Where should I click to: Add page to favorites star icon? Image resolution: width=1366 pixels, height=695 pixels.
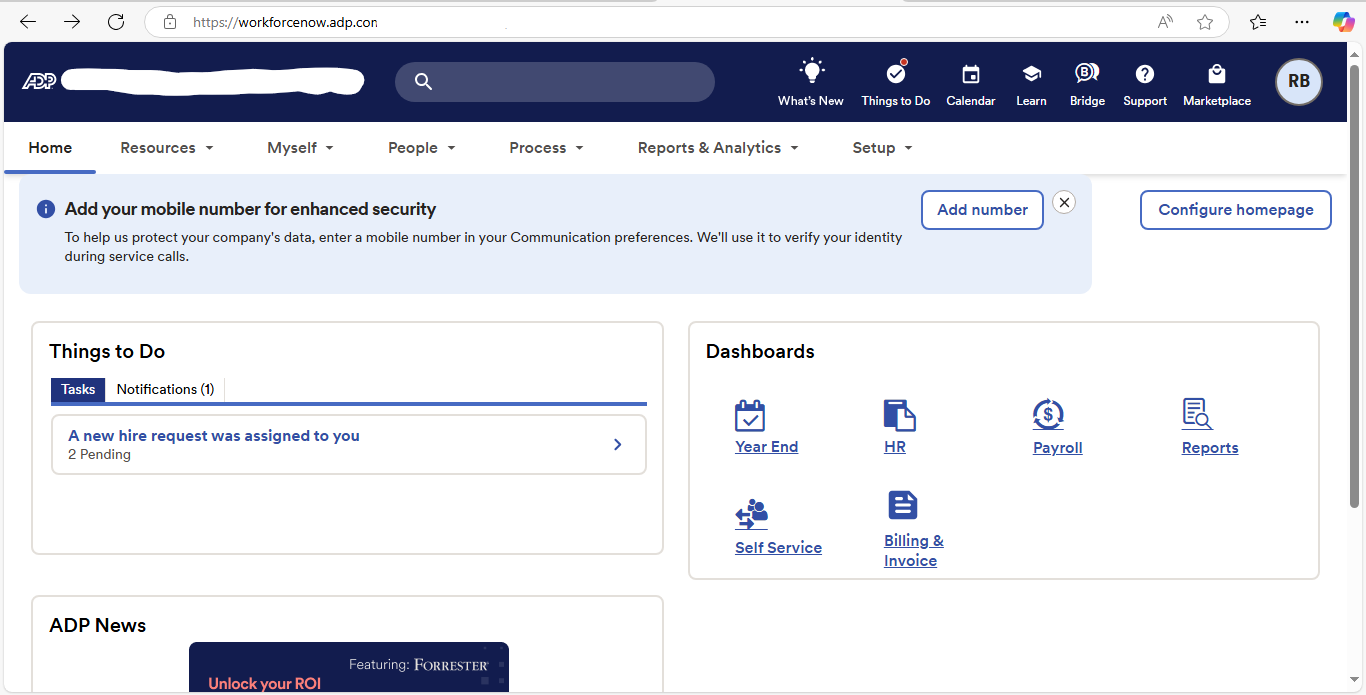[x=1205, y=22]
